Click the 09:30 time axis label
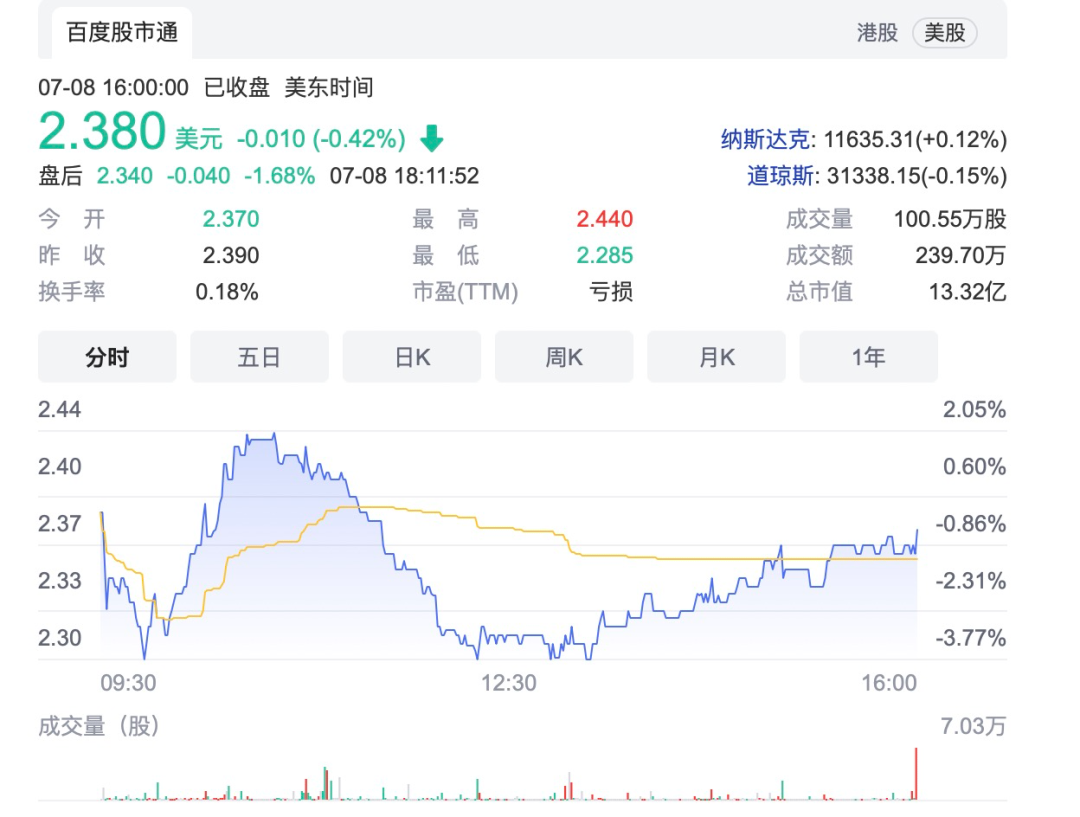1080x817 pixels. coord(128,683)
